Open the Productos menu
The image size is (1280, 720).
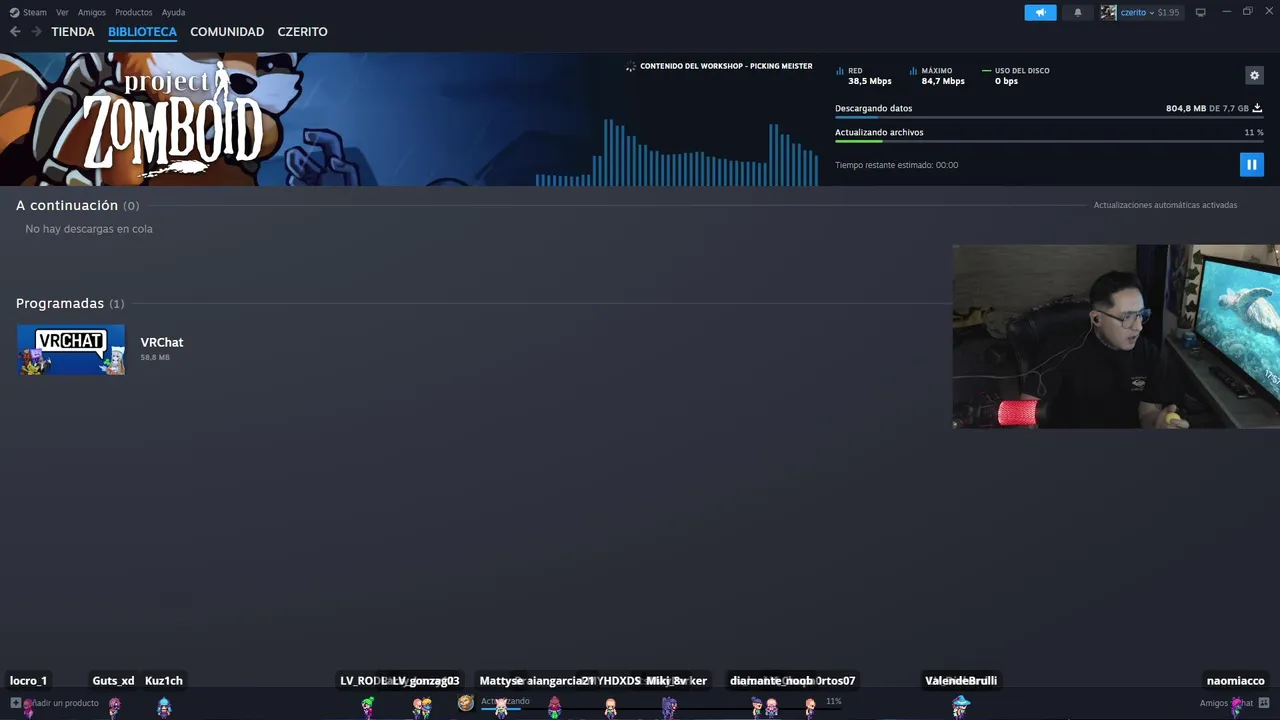(x=134, y=12)
